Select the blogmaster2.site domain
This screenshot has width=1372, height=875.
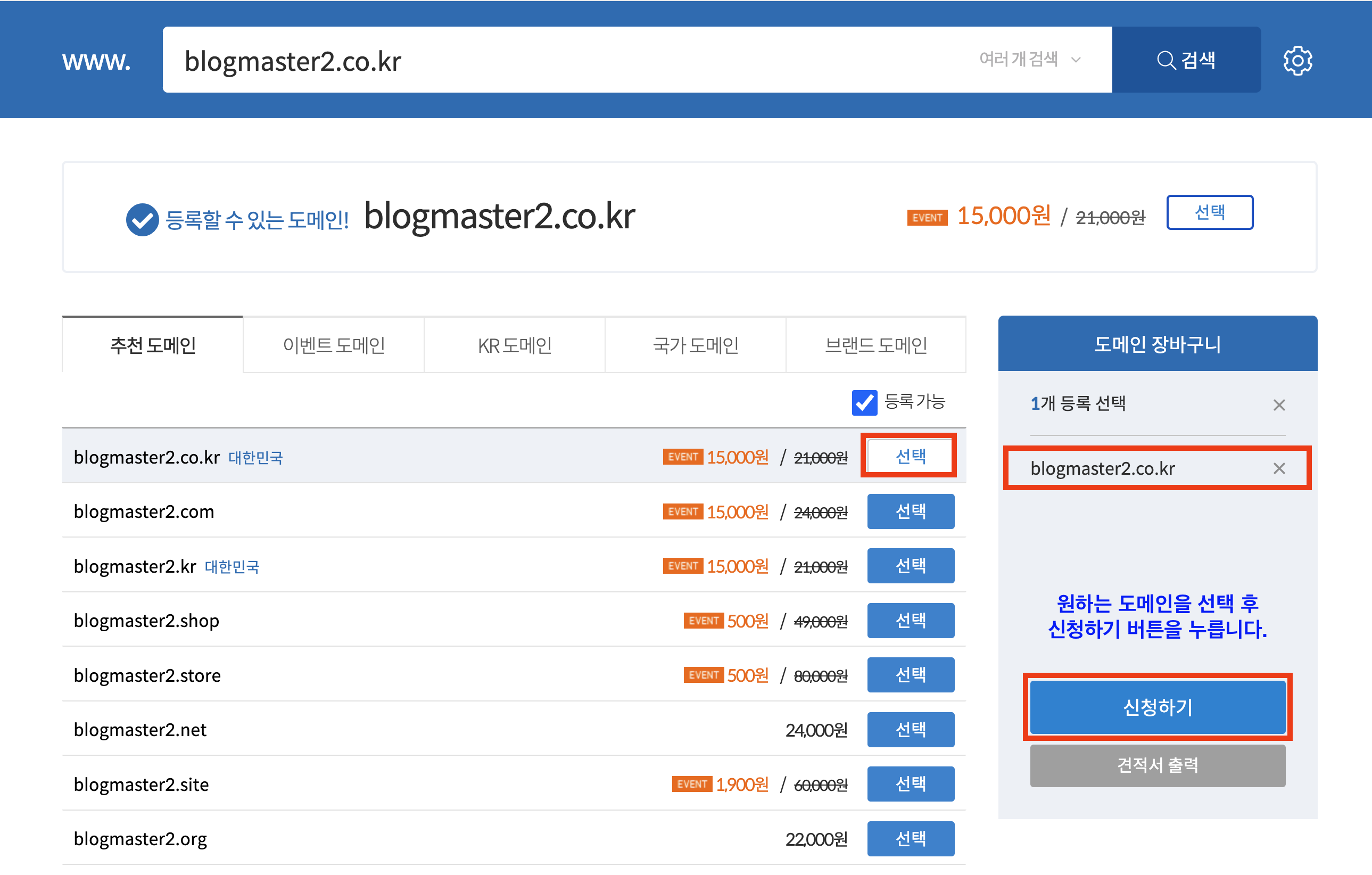tap(910, 784)
